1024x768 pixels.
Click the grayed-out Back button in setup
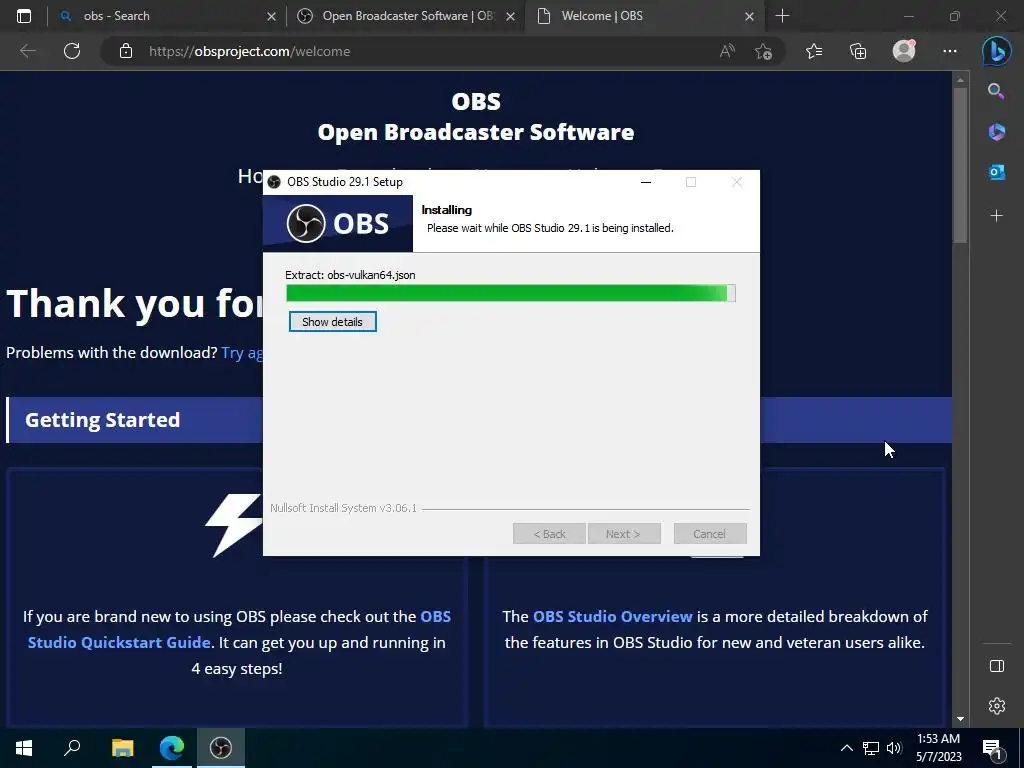pyautogui.click(x=549, y=534)
